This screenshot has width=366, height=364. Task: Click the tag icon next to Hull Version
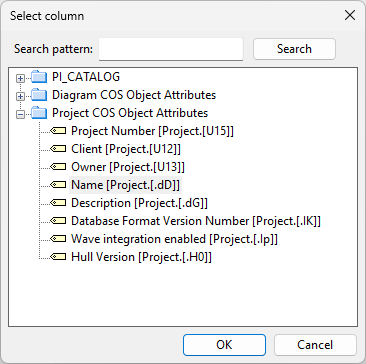click(x=58, y=257)
